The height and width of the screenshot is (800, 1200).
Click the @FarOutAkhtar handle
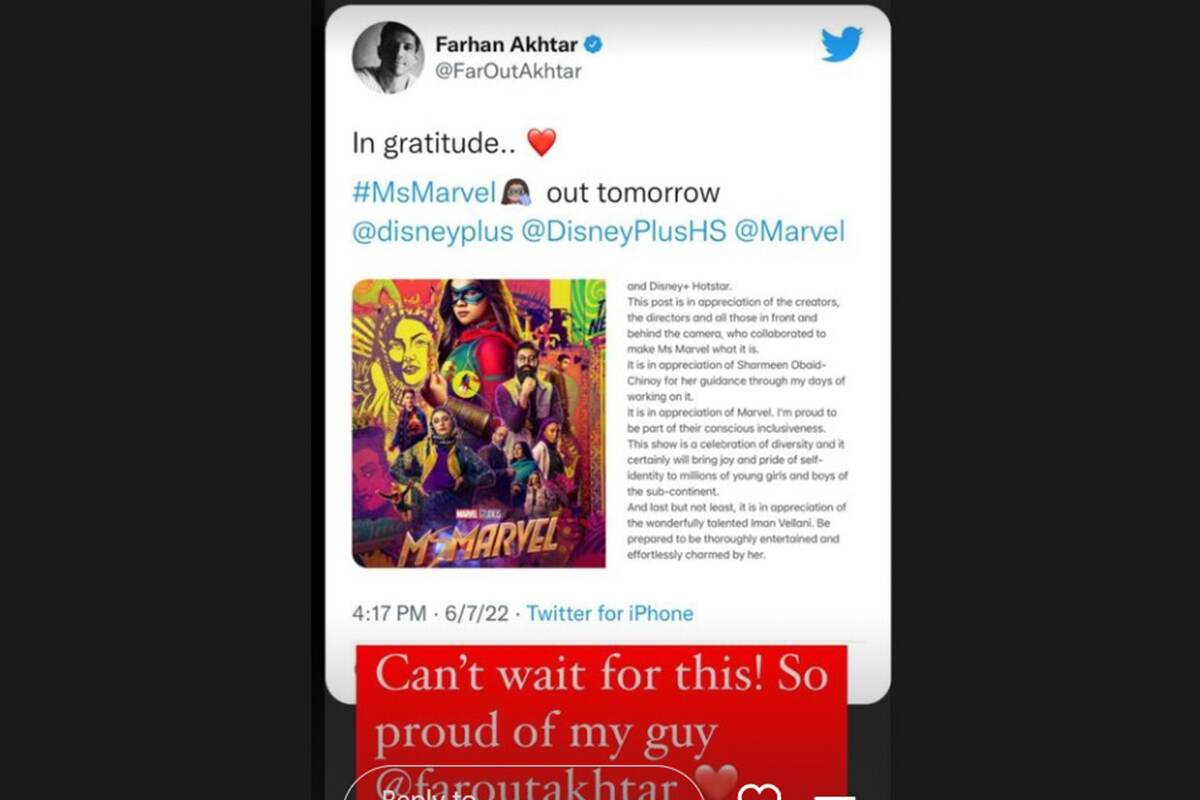coord(508,71)
